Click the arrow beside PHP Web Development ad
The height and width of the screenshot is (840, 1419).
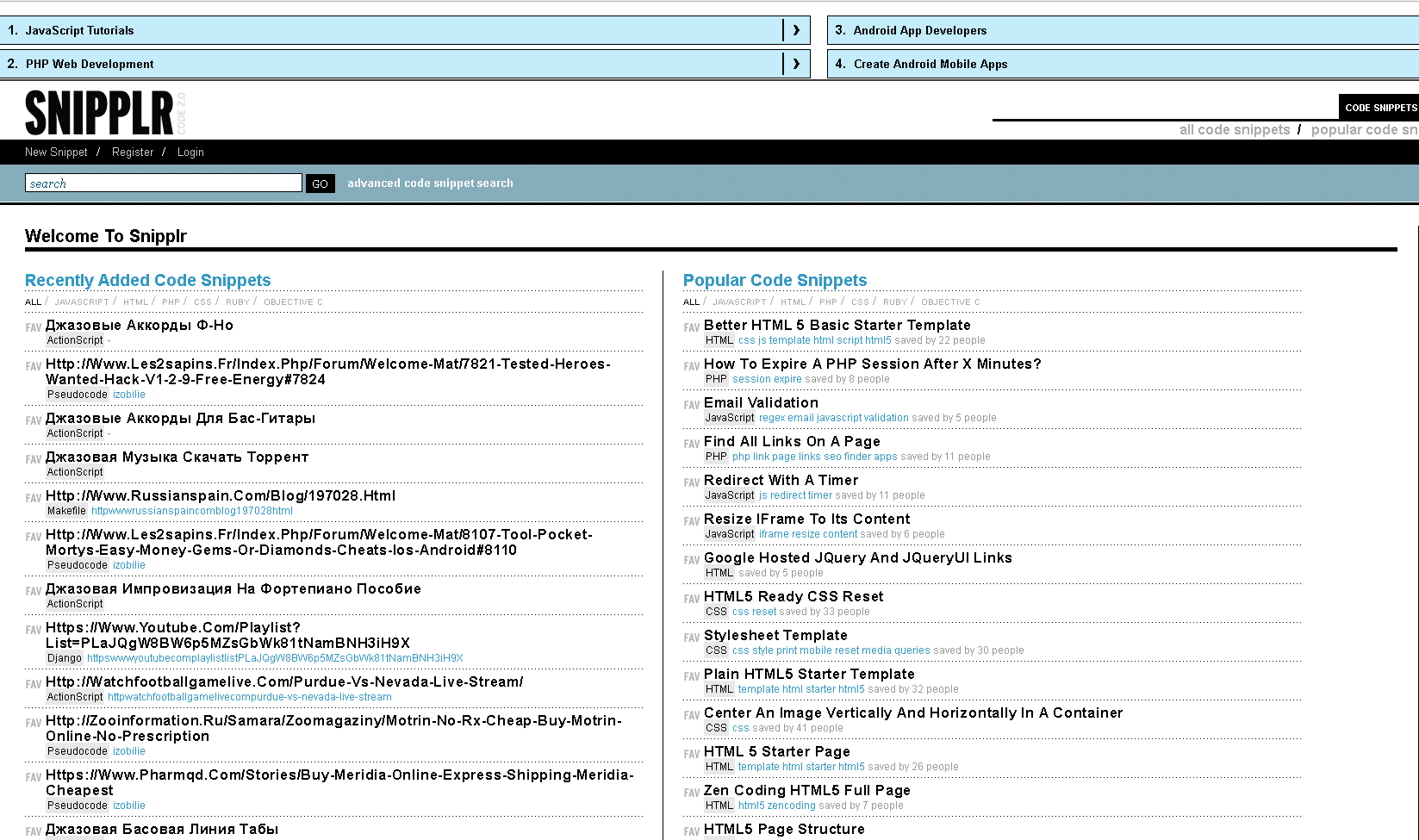796,64
